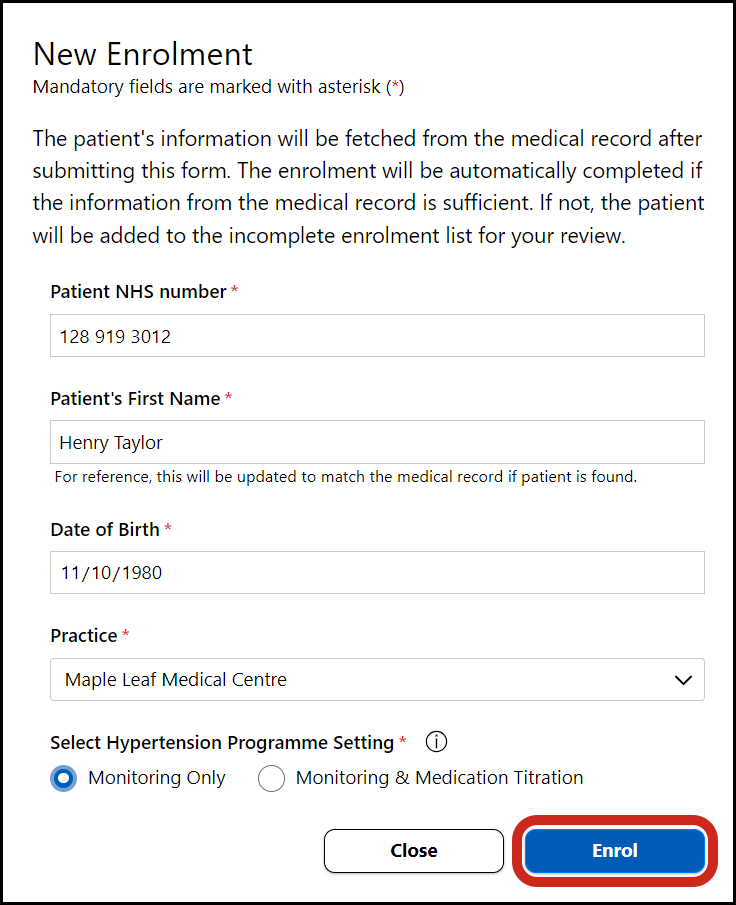Click the Close button
The width and height of the screenshot is (736, 905).
pos(413,851)
